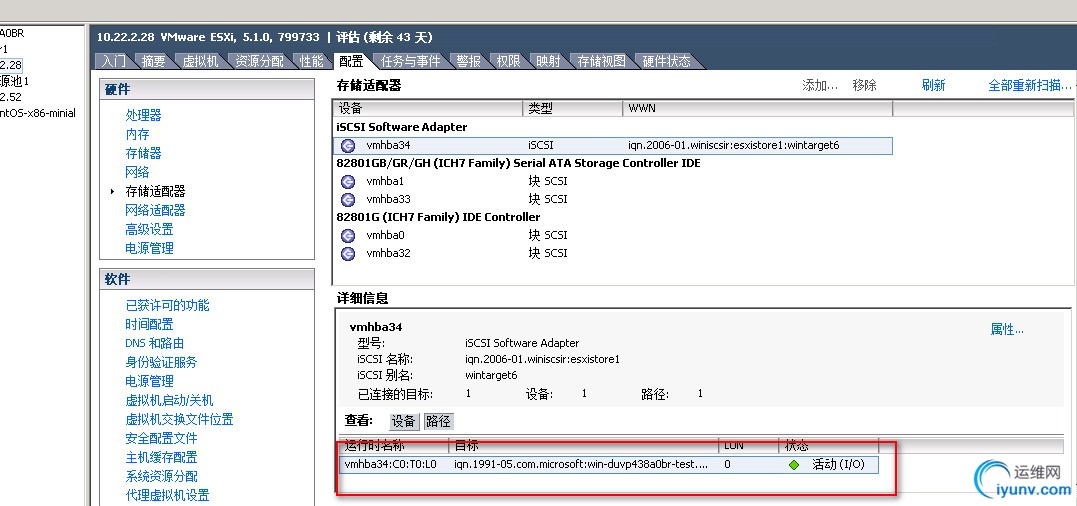Open the 存储视图 tab
The width and height of the screenshot is (1077, 506).
pyautogui.click(x=602, y=61)
